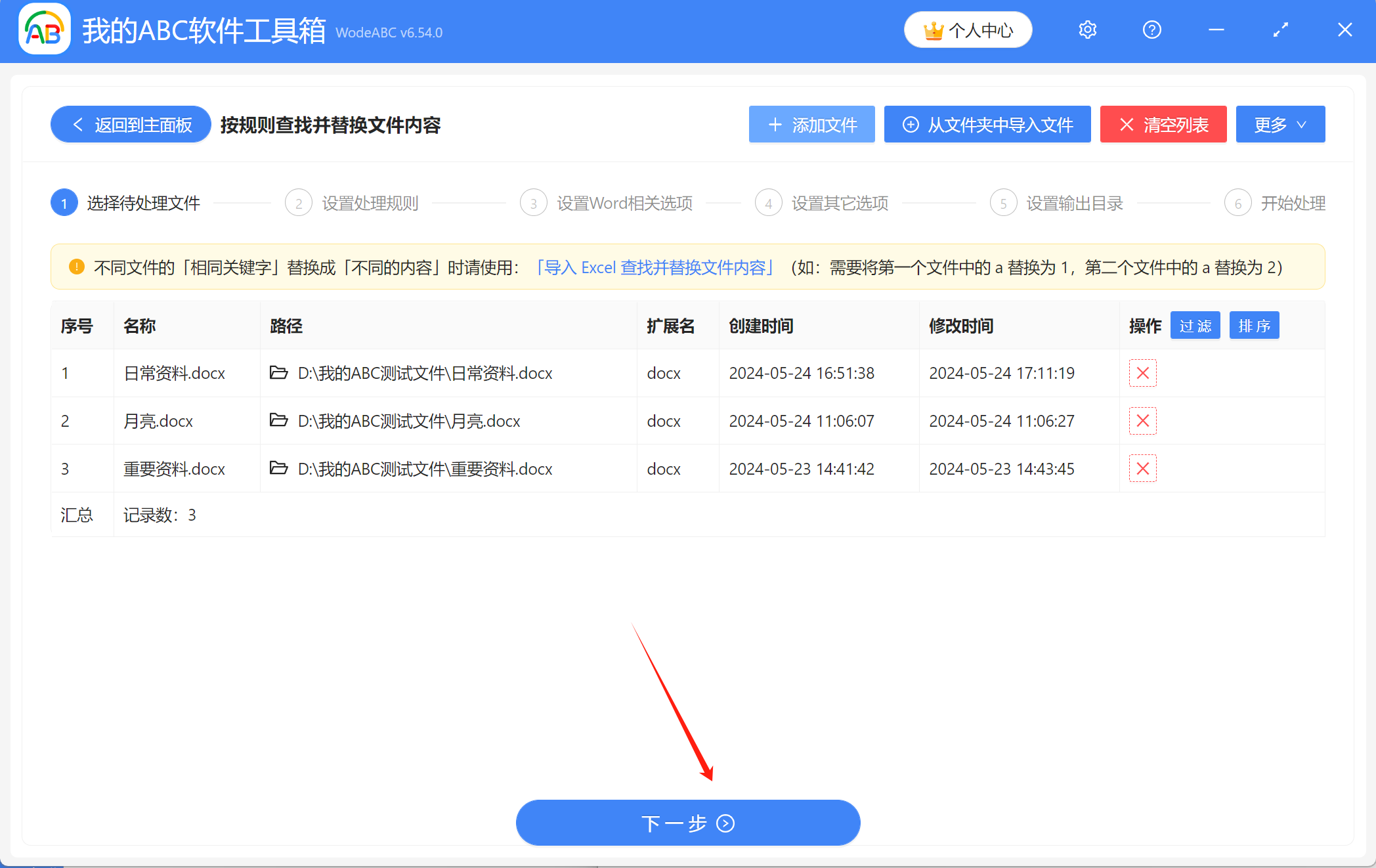
Task: Open the 排序 sorting option
Action: coord(1254,325)
